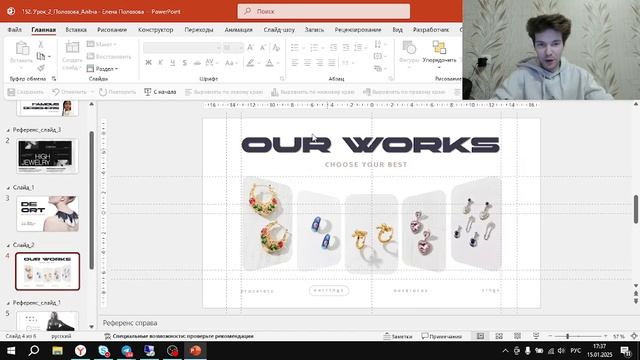The width and height of the screenshot is (640, 360).
Task: Click the Shapes (Фигуры) gallery icon
Action: point(409,48)
